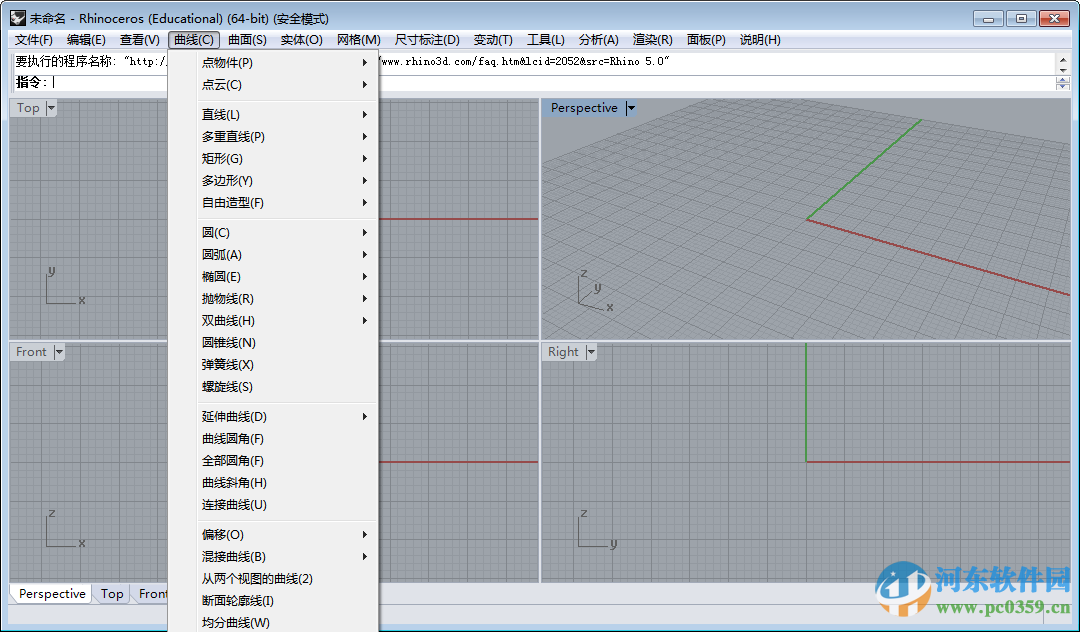The height and width of the screenshot is (632, 1080).
Task: Open the Top viewport title dropdown arrow
Action: tap(51, 108)
